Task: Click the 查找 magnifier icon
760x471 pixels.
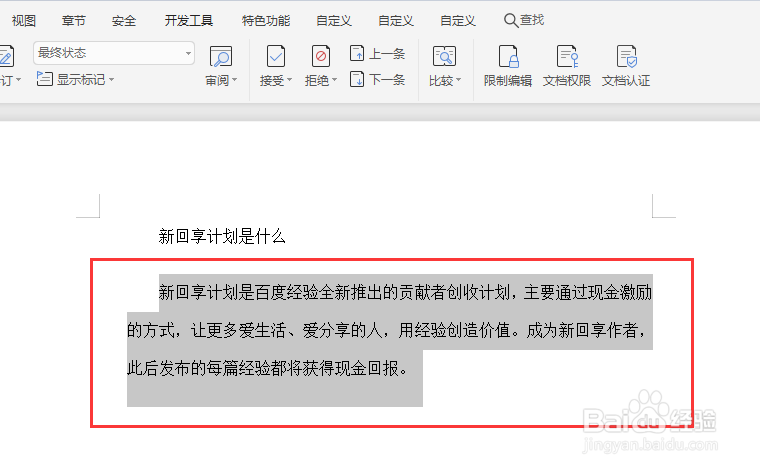Action: 510,20
